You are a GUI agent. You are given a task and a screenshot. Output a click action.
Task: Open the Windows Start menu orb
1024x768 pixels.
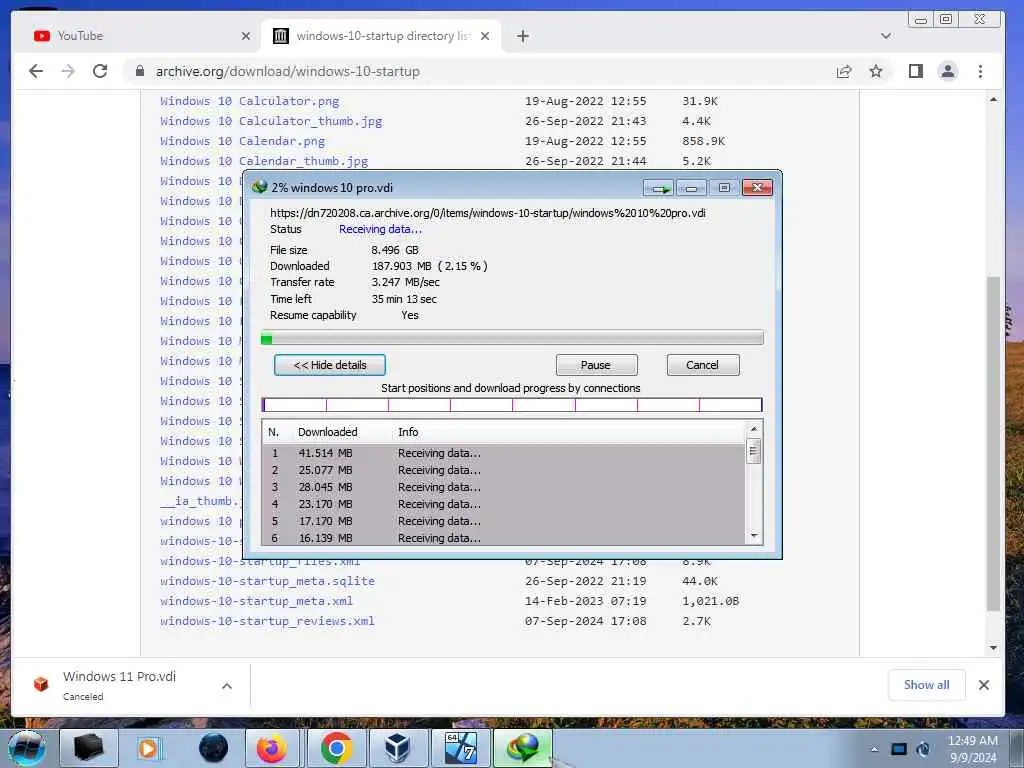26,748
